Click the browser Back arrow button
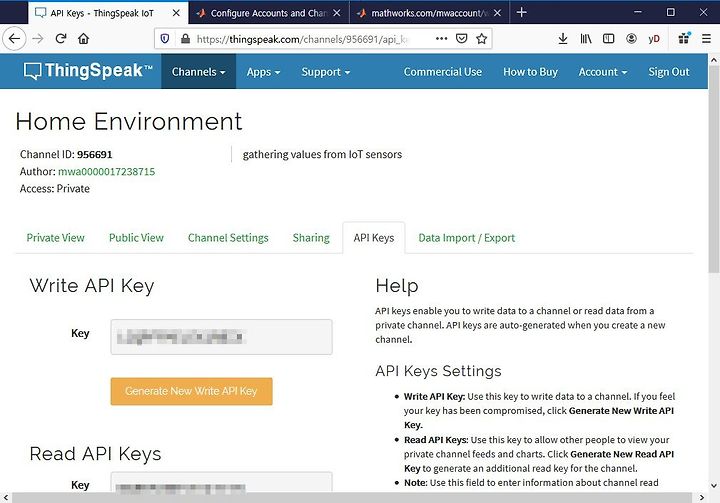This screenshot has height=503, width=720. click(x=14, y=39)
